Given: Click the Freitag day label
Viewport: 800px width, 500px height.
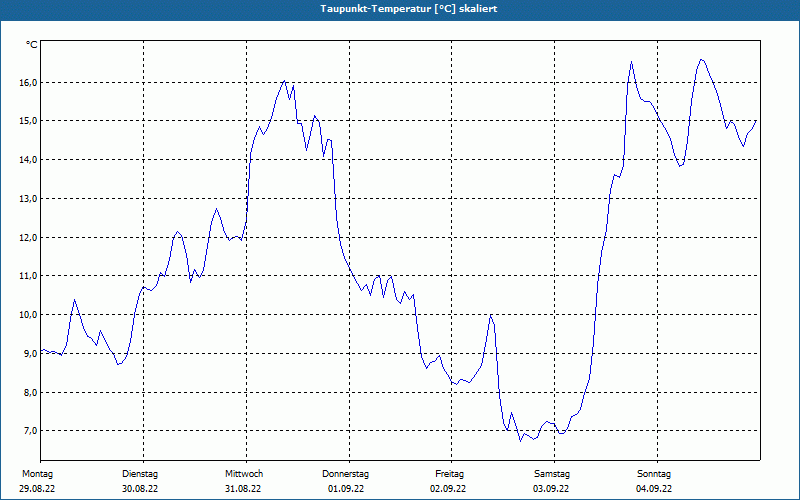Looking at the screenshot, I should tap(449, 474).
